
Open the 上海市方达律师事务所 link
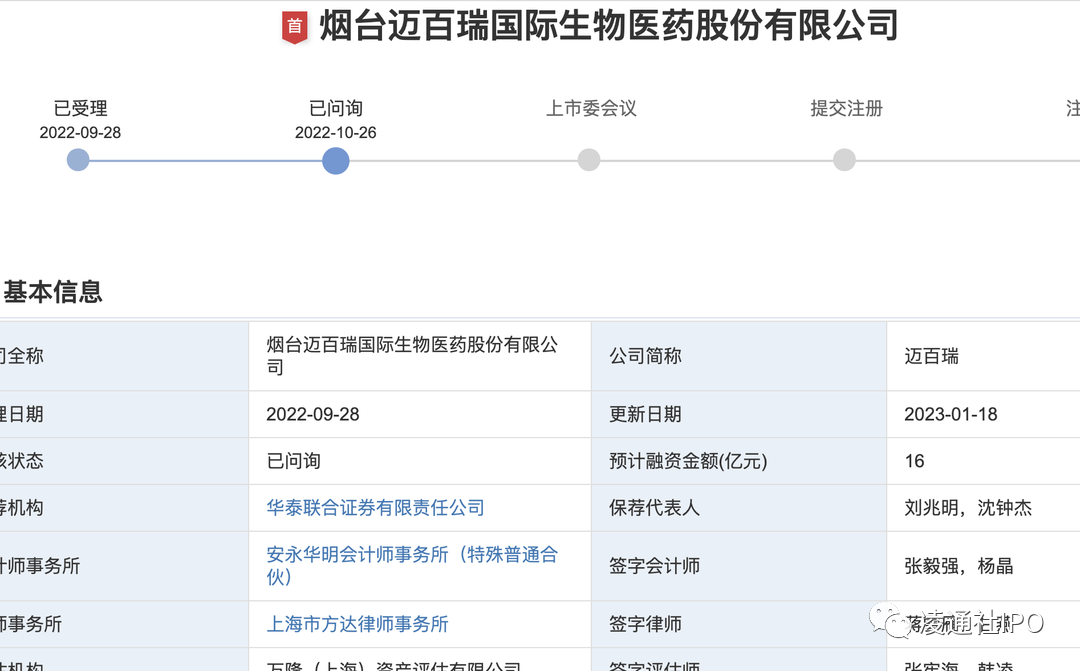[x=357, y=624]
